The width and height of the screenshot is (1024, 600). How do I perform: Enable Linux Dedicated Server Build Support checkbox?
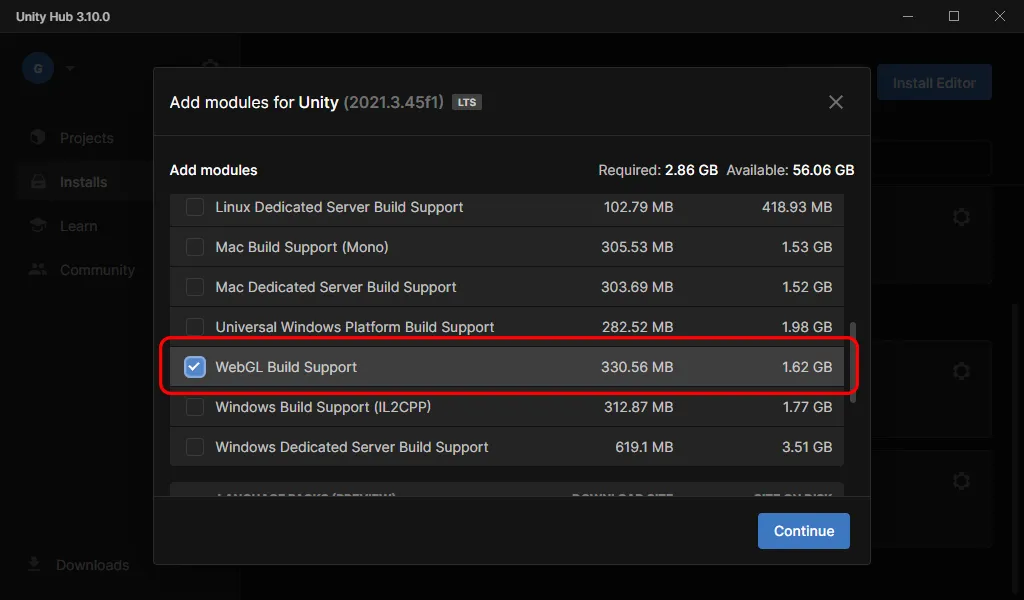point(195,207)
